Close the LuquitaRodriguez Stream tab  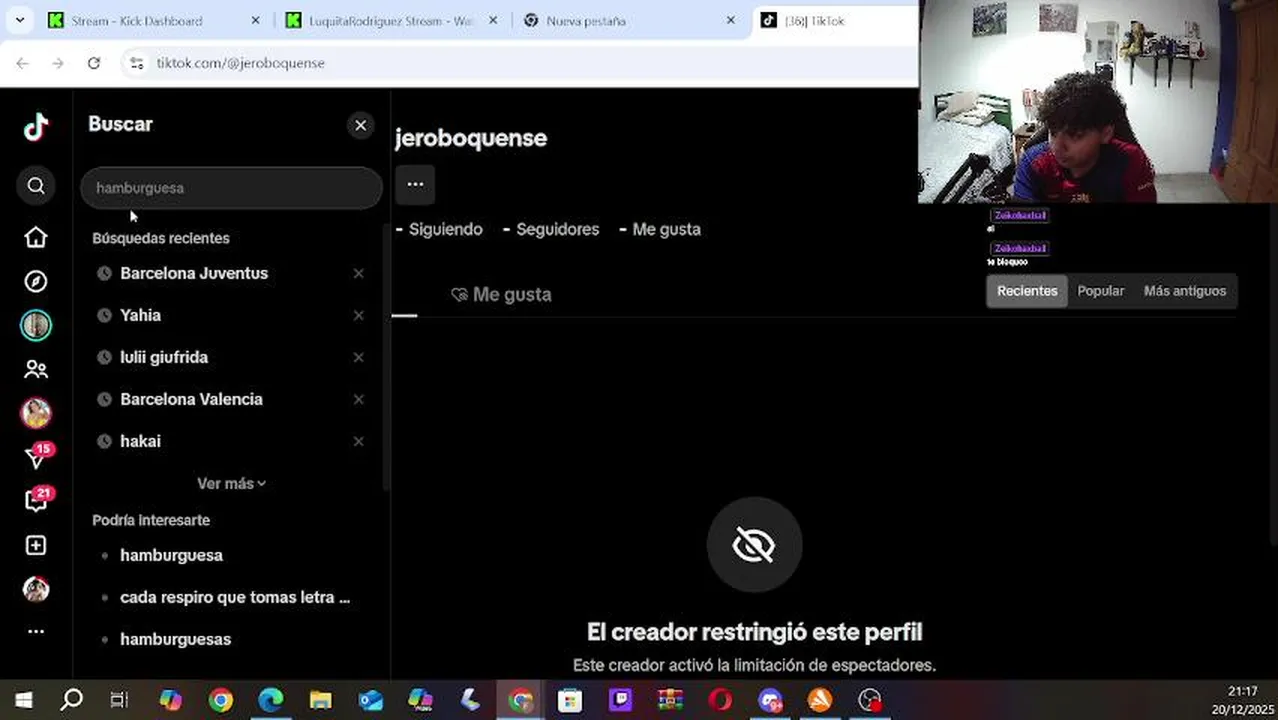493,20
